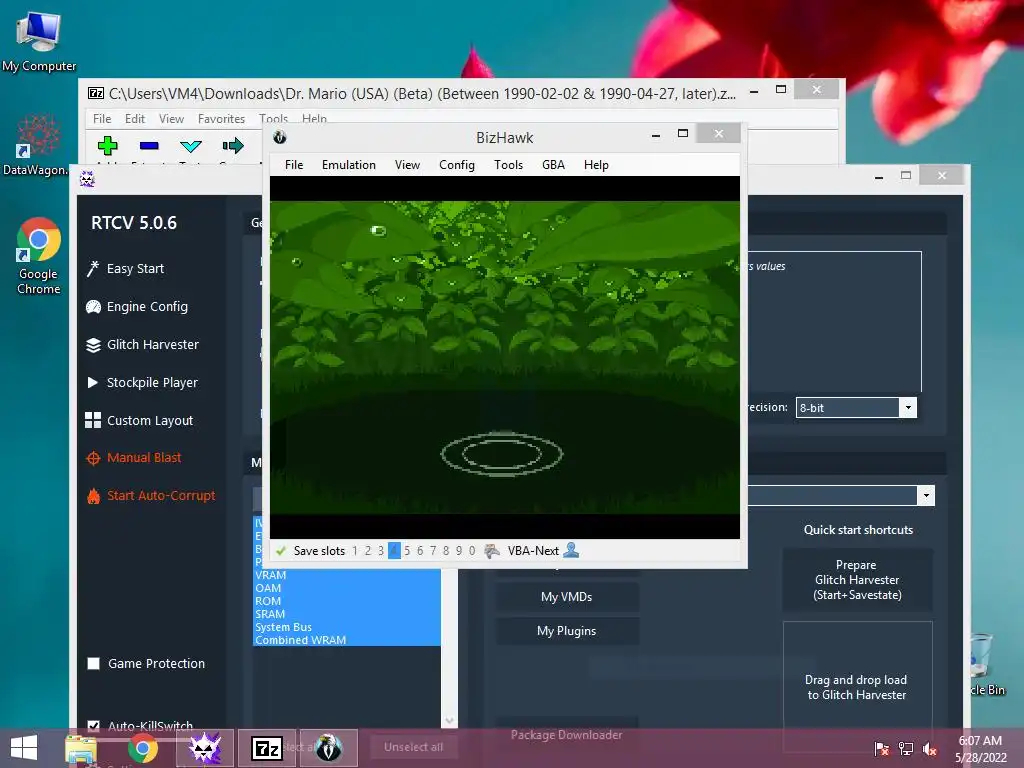This screenshot has width=1024, height=768.
Task: Select save slot 5 in BizHawk
Action: tap(407, 551)
